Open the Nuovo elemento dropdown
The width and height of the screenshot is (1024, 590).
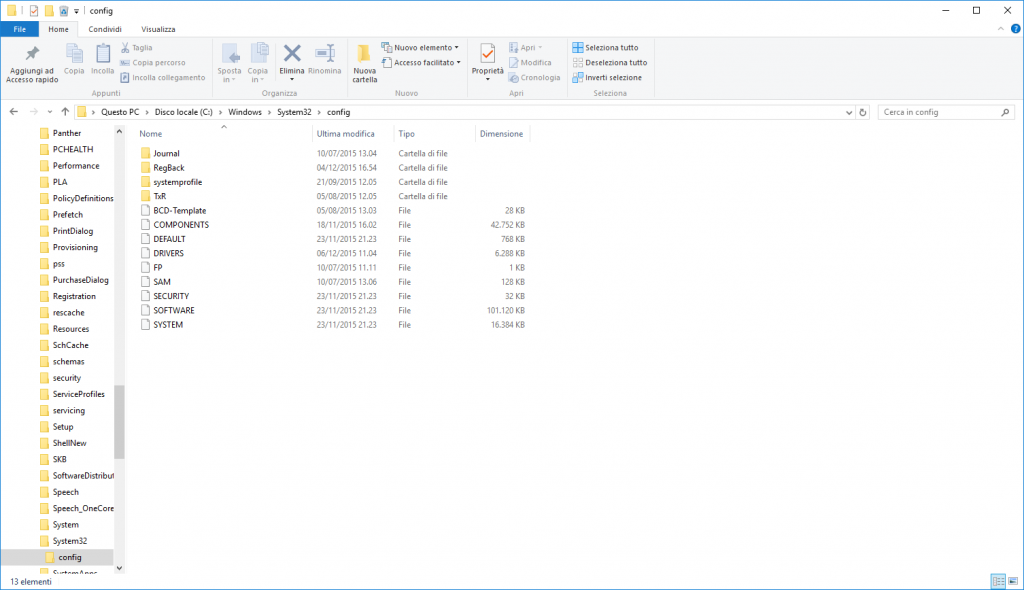pos(420,47)
